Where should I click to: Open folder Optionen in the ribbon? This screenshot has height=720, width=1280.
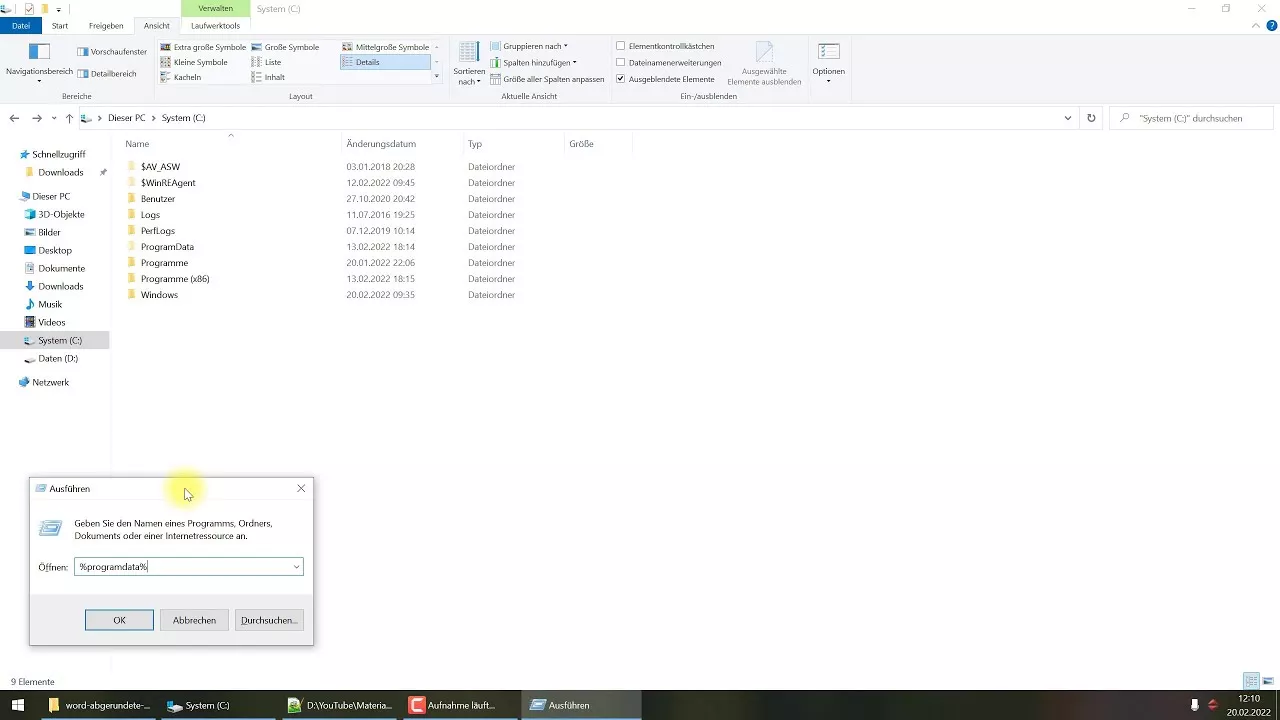click(x=828, y=63)
